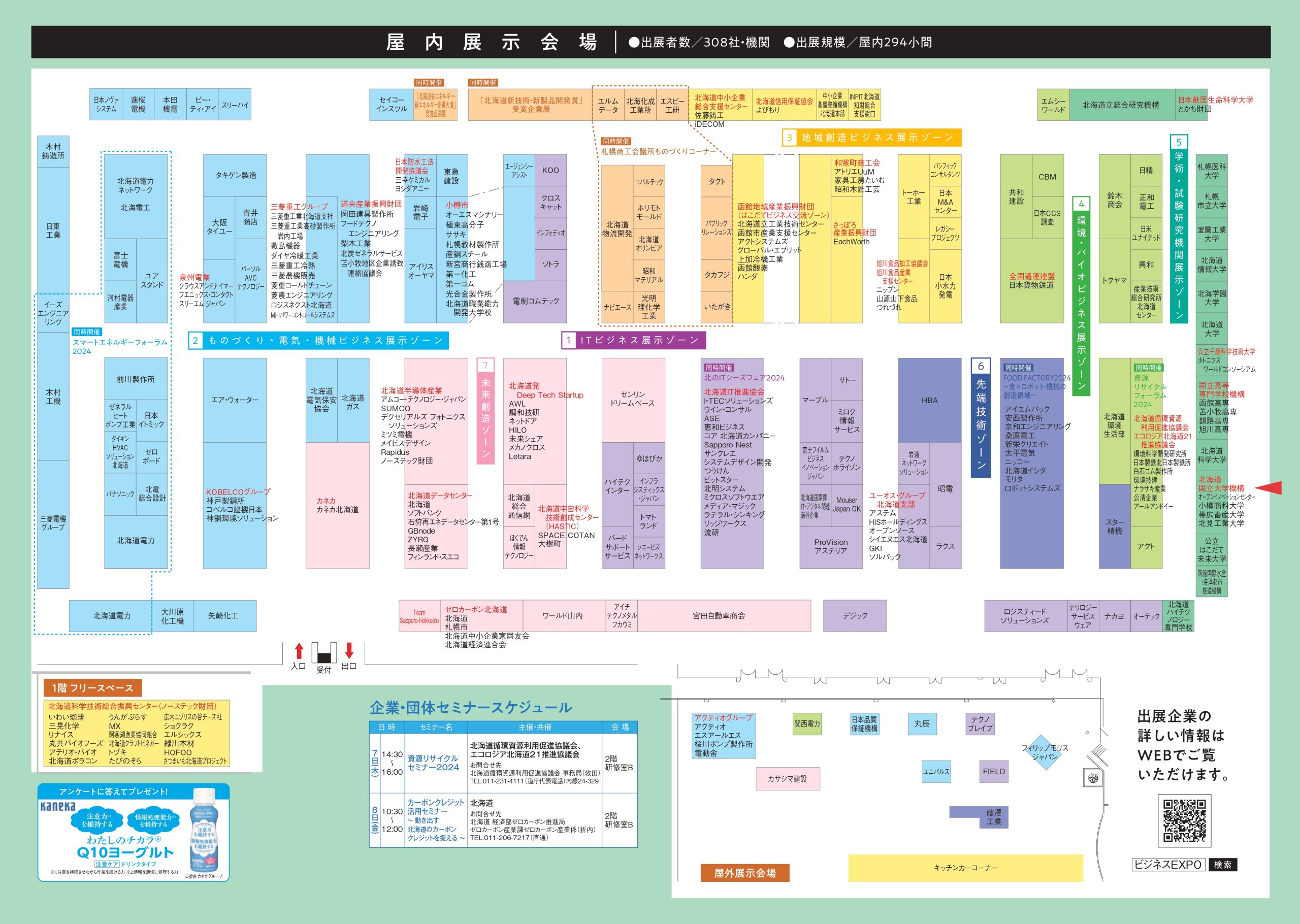Click the 木村鋳造所 booth
The width and height of the screenshot is (1300, 924).
click(53, 151)
